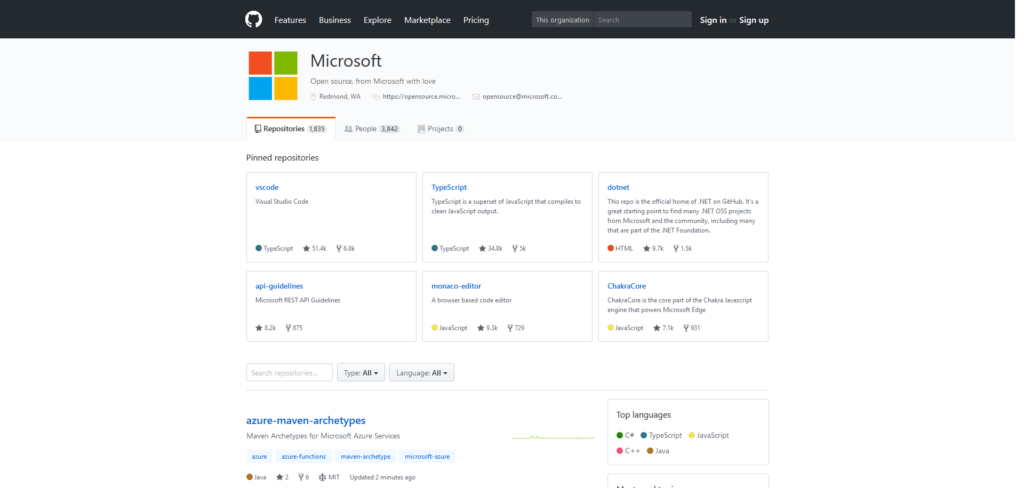Click the azure topic tag
The image size is (1024, 488).
(259, 456)
